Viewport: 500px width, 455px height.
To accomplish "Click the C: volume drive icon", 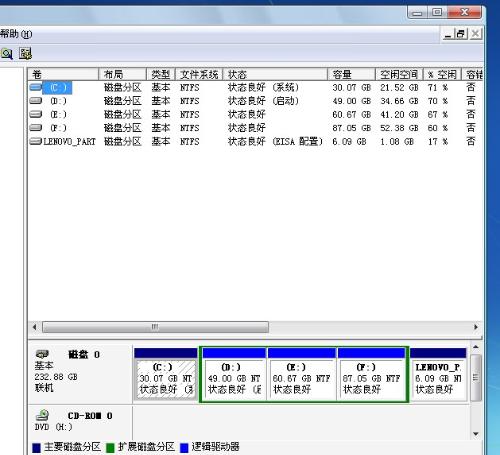I will 35,87.
